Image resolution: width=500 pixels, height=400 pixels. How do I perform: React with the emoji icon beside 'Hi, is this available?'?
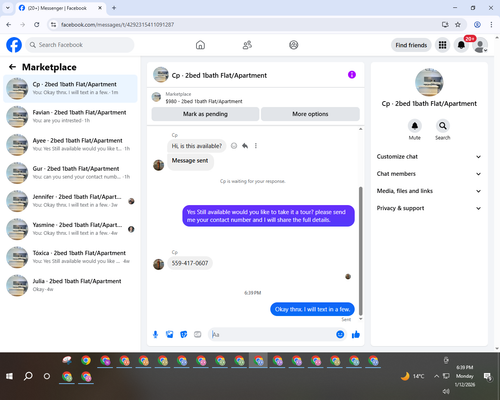[234, 146]
